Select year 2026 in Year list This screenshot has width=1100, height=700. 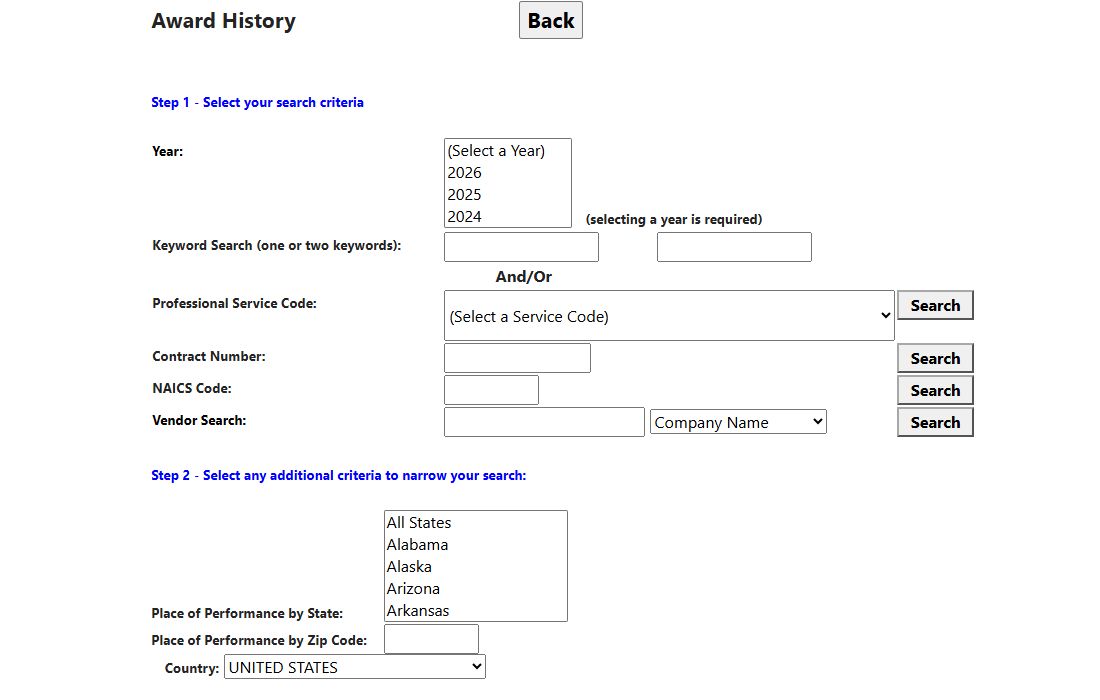click(x=508, y=173)
